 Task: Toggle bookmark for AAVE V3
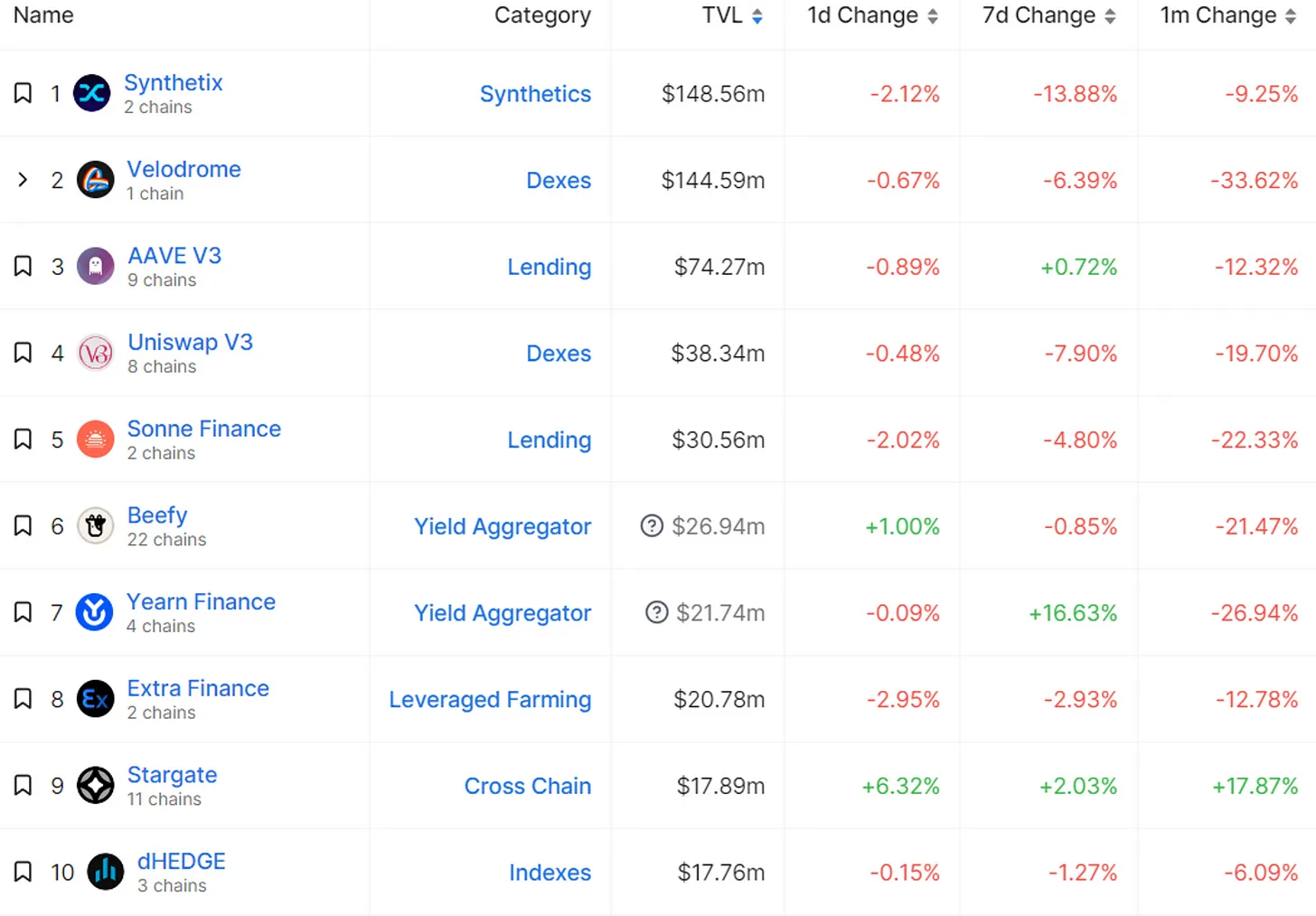23,266
